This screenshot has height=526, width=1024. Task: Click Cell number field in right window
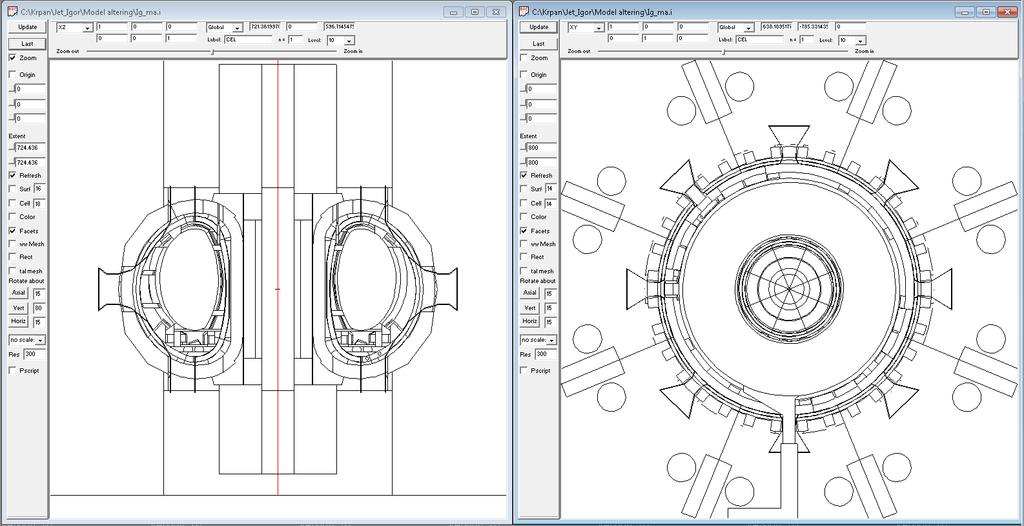[551, 203]
